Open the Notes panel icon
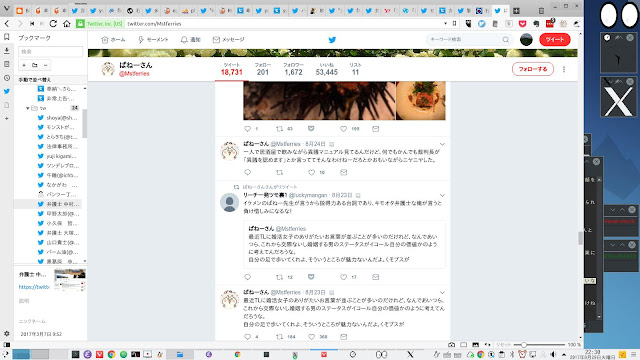This screenshot has height=360, width=640. (x=7, y=64)
